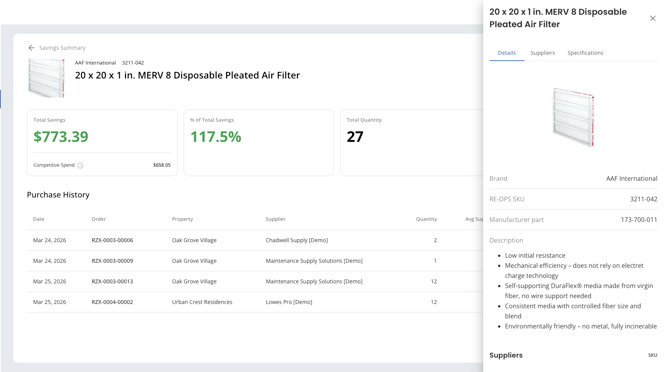Click Maintenance Supply Solutions row with quantity 1
Viewport: 670px width, 372px height.
(255, 261)
